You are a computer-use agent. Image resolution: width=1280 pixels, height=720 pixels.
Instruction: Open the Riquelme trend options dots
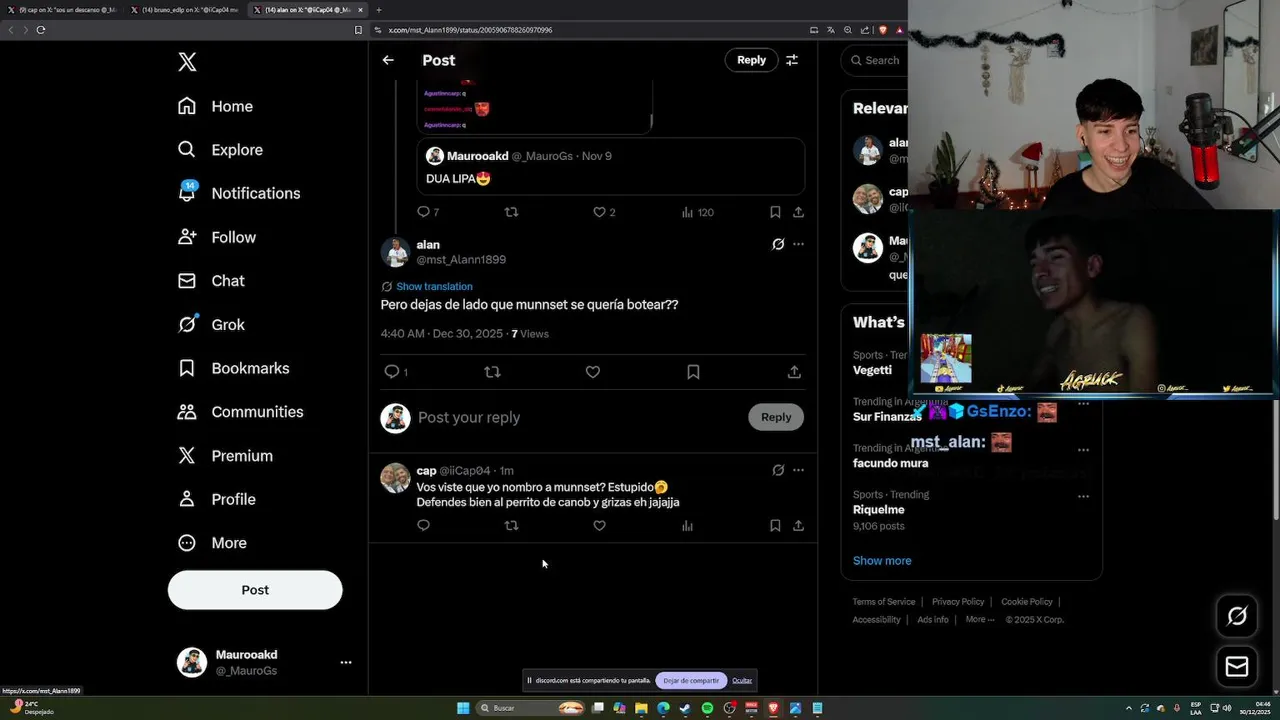click(1083, 496)
